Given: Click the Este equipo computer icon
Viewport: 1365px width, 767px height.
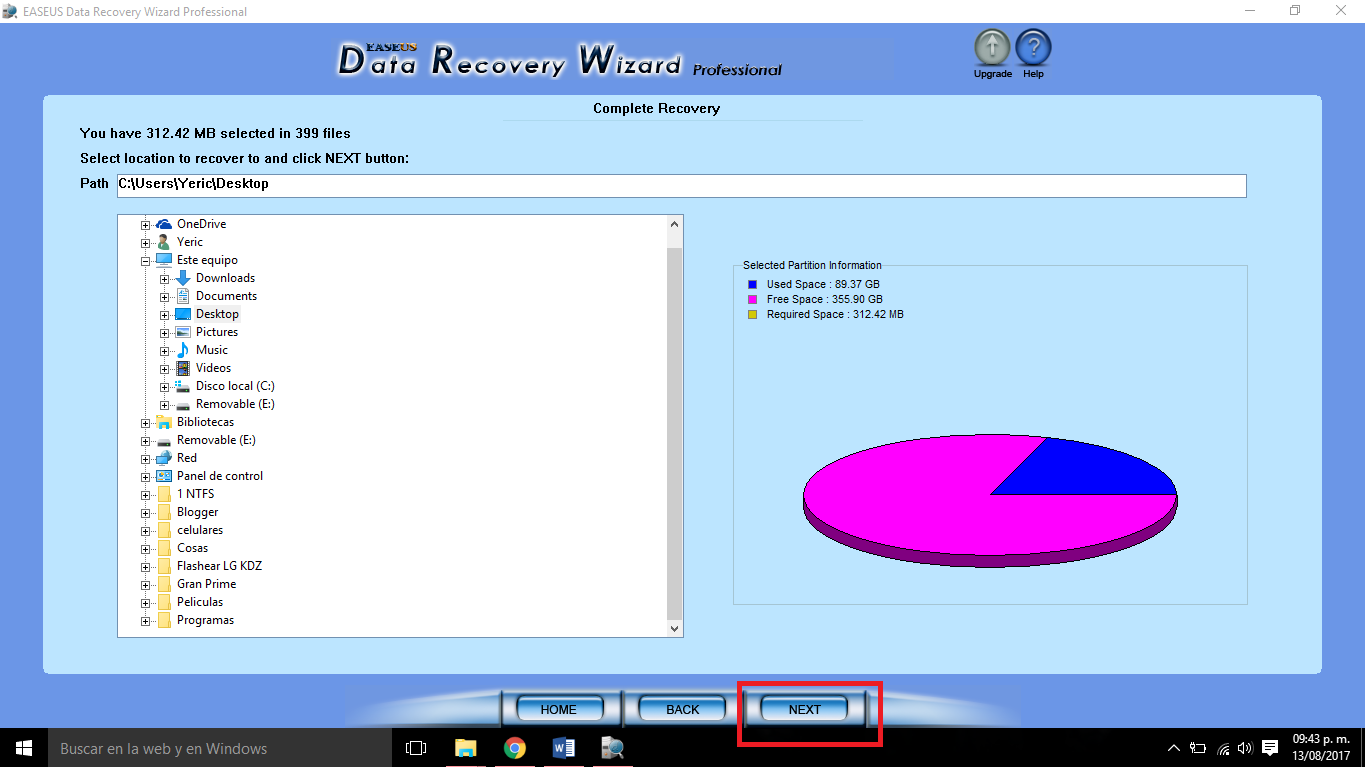Looking at the screenshot, I should 164,260.
